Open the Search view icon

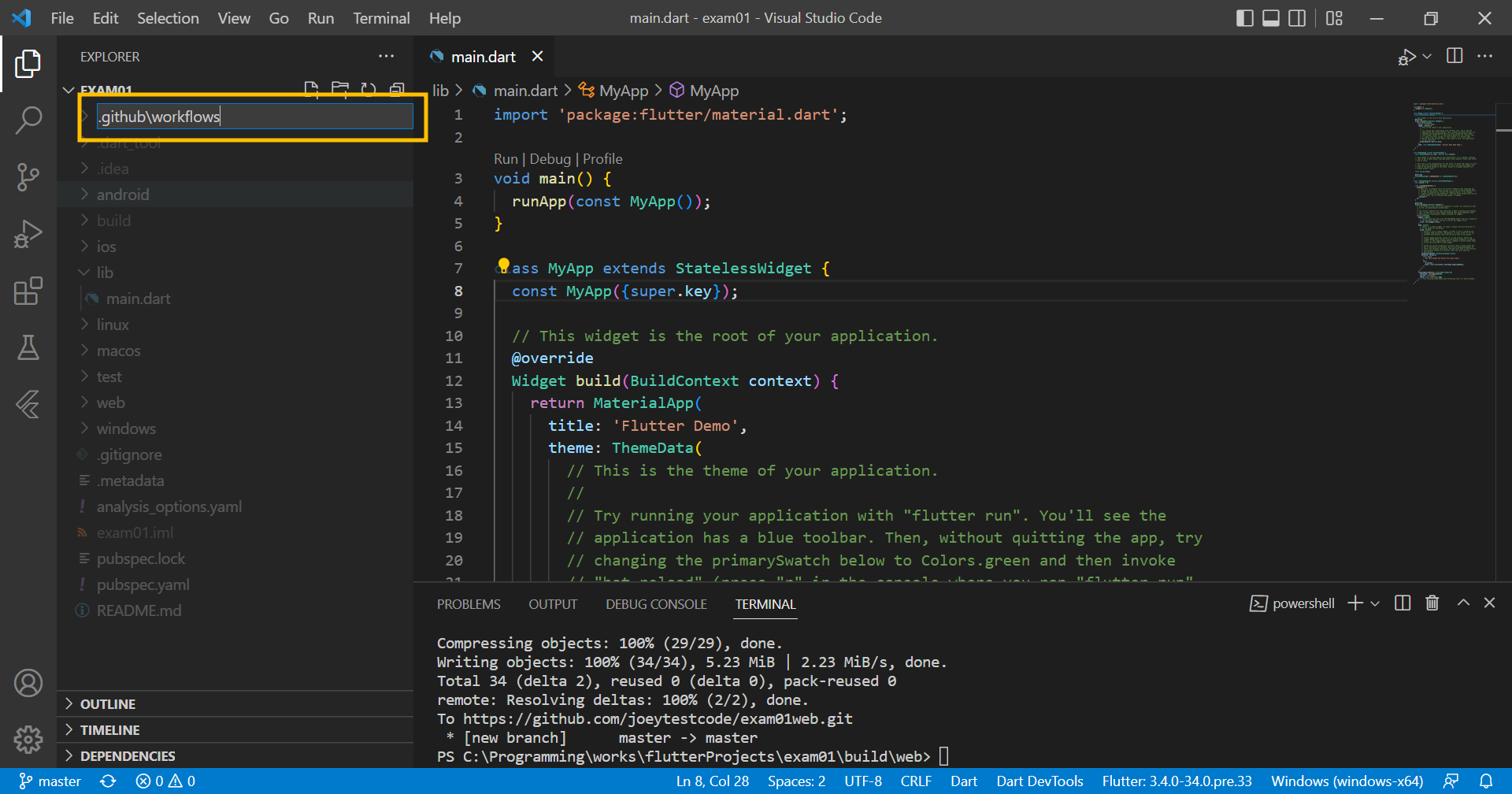coord(28,121)
